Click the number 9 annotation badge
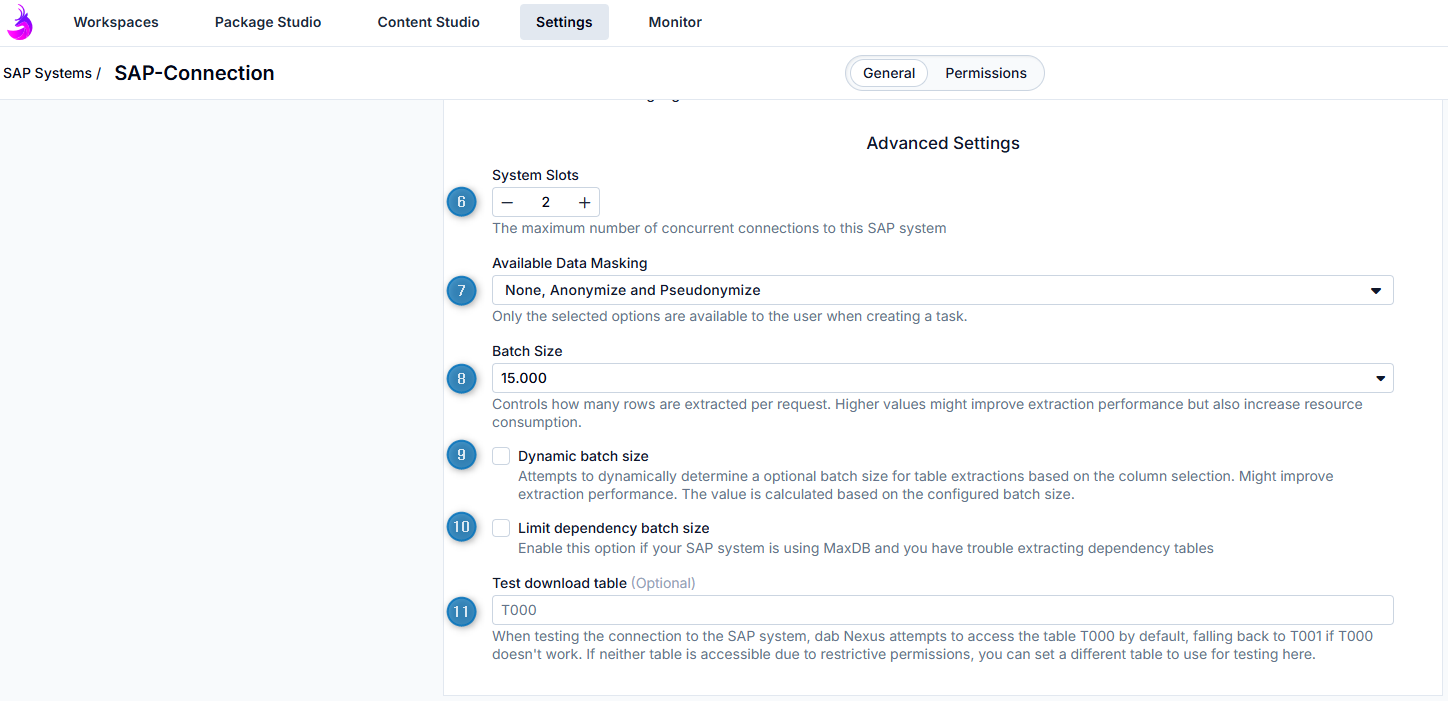Viewport: 1448px width, 701px height. pyautogui.click(x=461, y=455)
